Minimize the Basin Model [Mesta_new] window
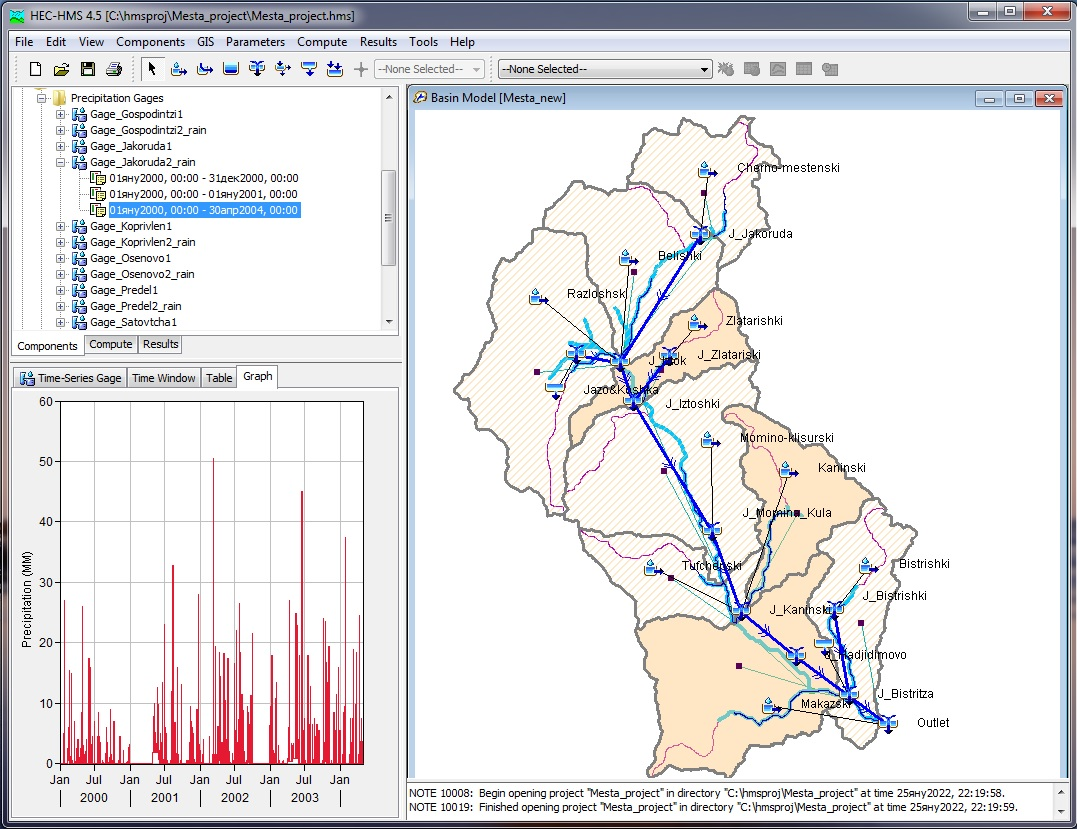This screenshot has width=1077, height=829. 989,99
